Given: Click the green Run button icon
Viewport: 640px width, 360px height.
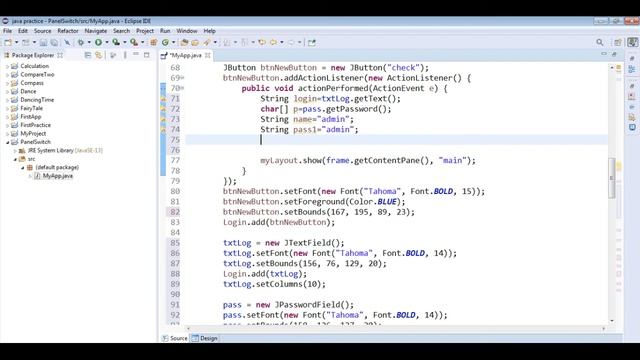Looking at the screenshot, I should point(98,42).
